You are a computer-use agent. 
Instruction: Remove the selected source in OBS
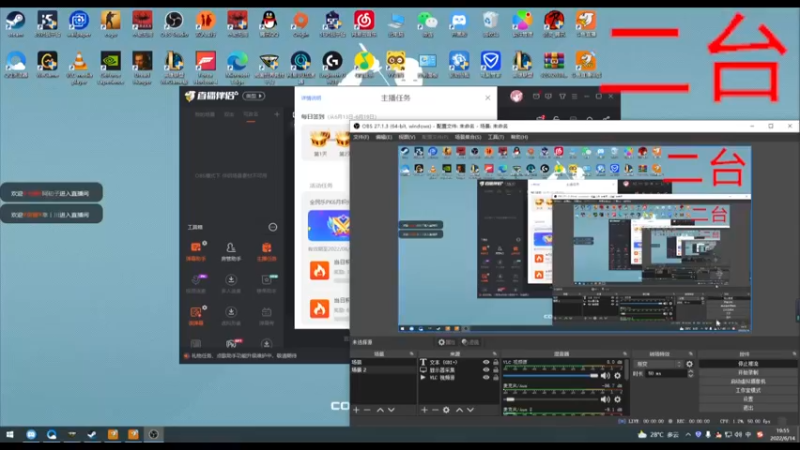pyautogui.click(x=435, y=410)
